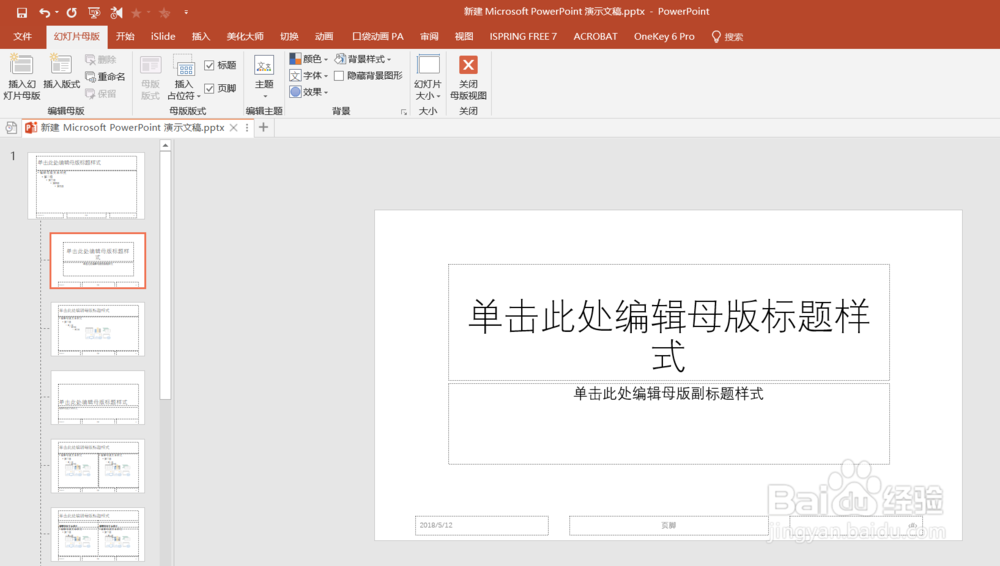Open OneKey 6 Pro tab
This screenshot has width=1000, height=566.
pos(664,36)
